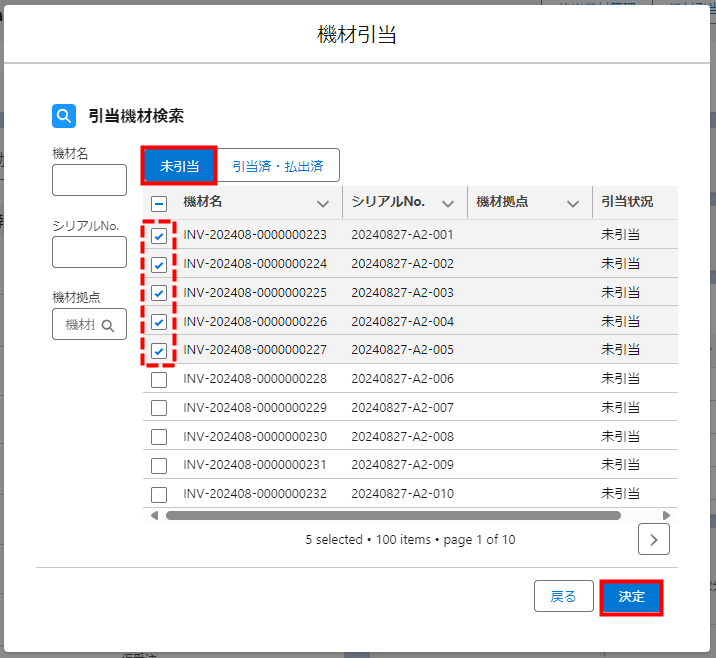Select the checkbox for INV-202408-0000000232

[159, 494]
